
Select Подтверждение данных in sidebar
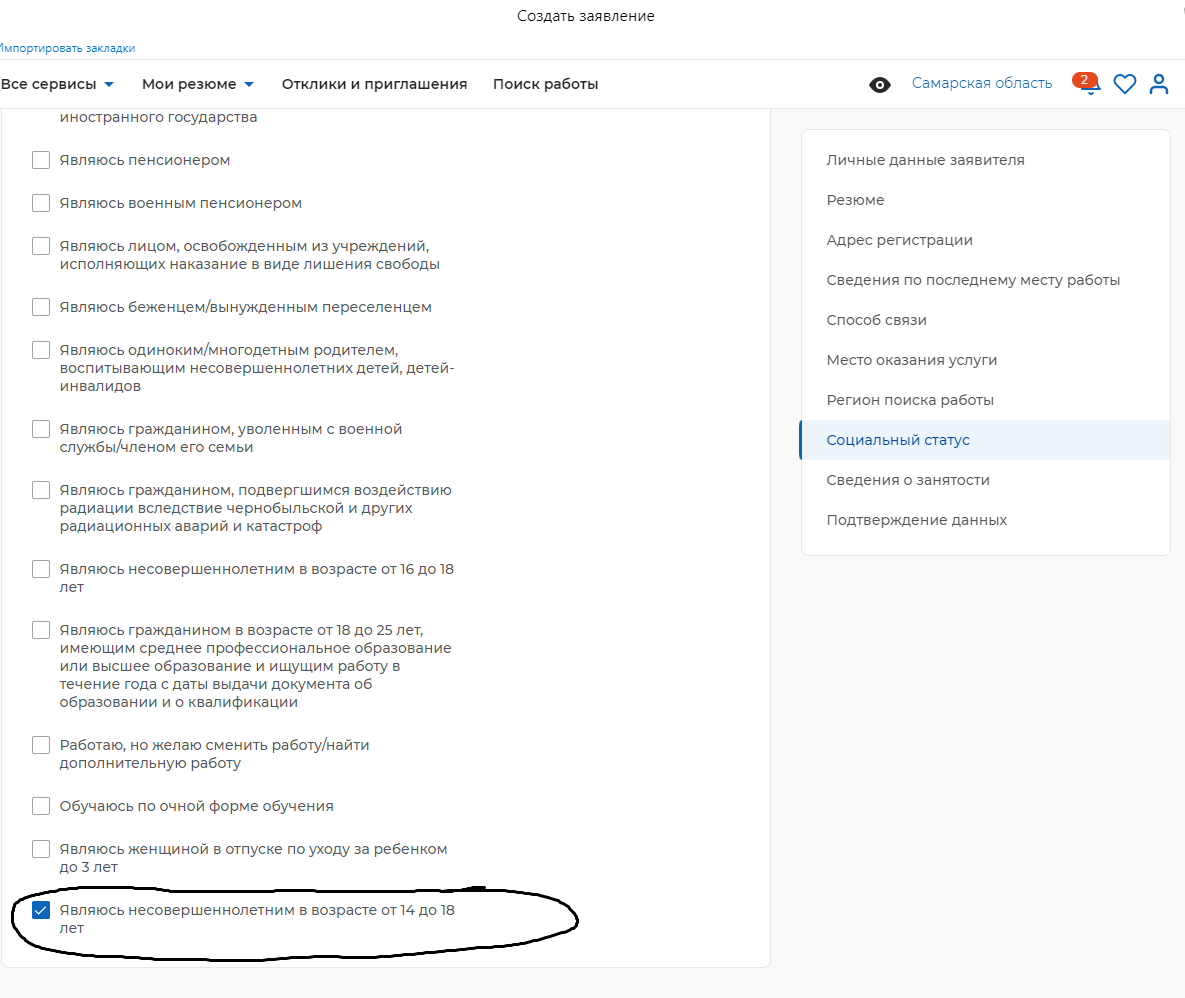pyautogui.click(x=916, y=520)
